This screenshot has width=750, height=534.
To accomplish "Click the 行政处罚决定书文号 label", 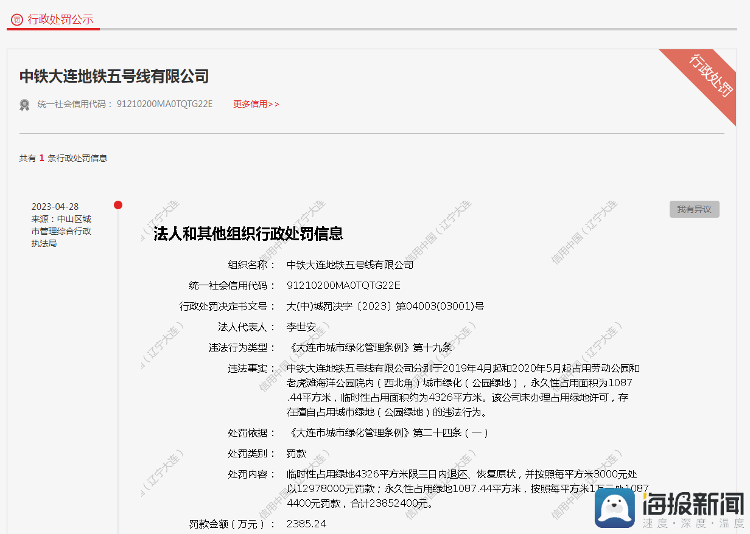I will [227, 307].
